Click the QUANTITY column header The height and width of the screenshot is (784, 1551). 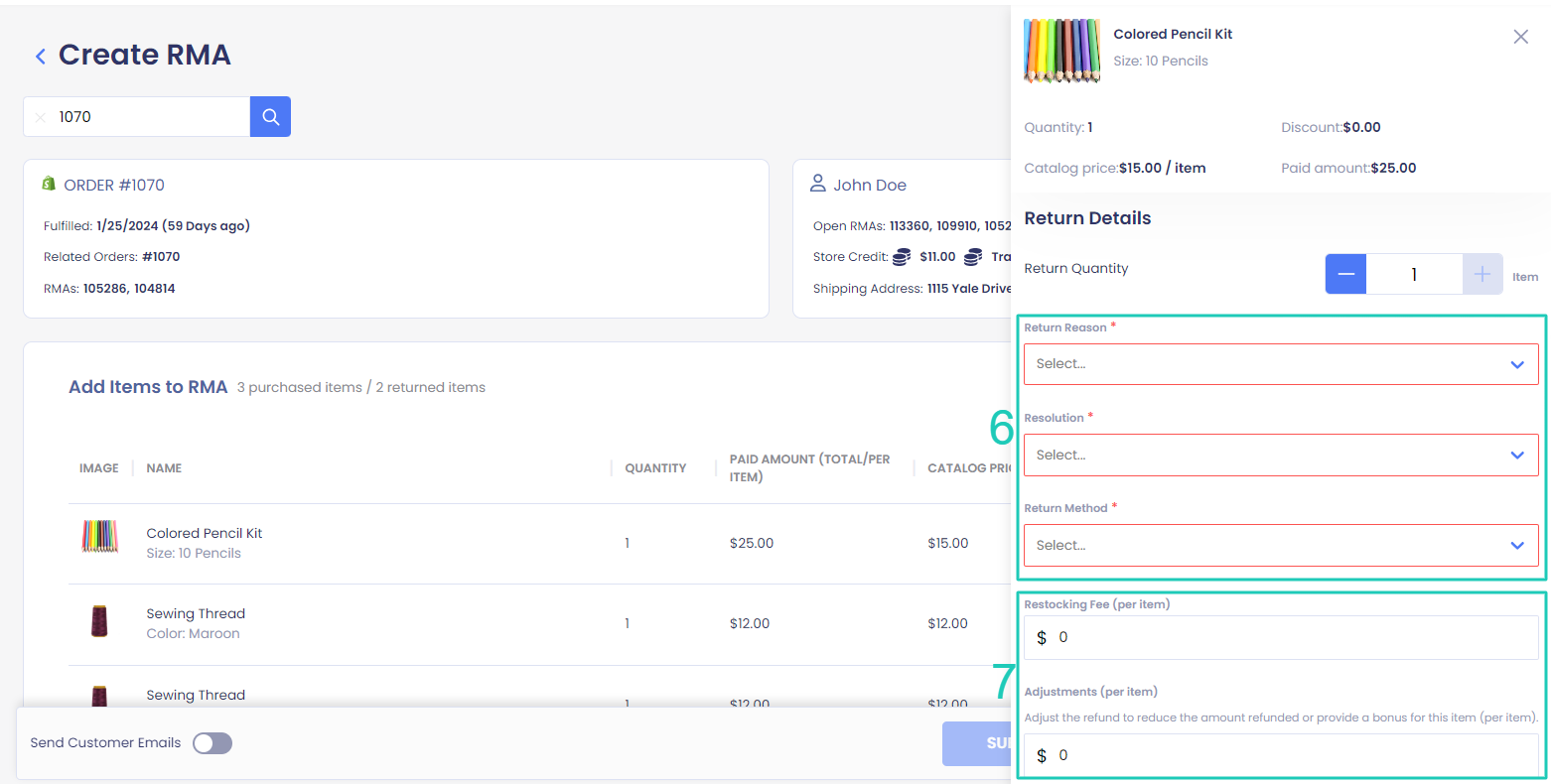[655, 468]
